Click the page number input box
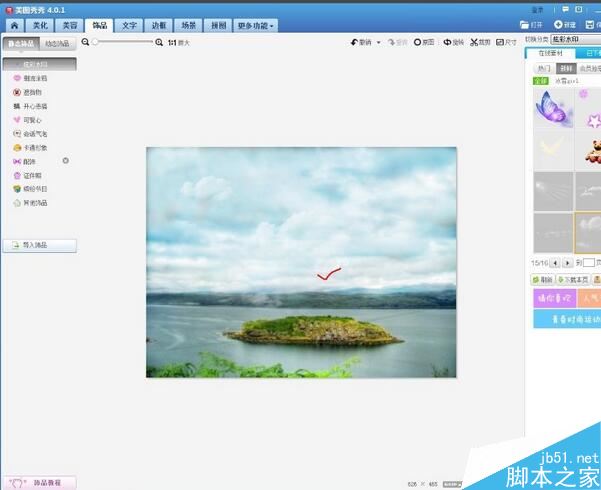601x490 pixels. tap(589, 263)
